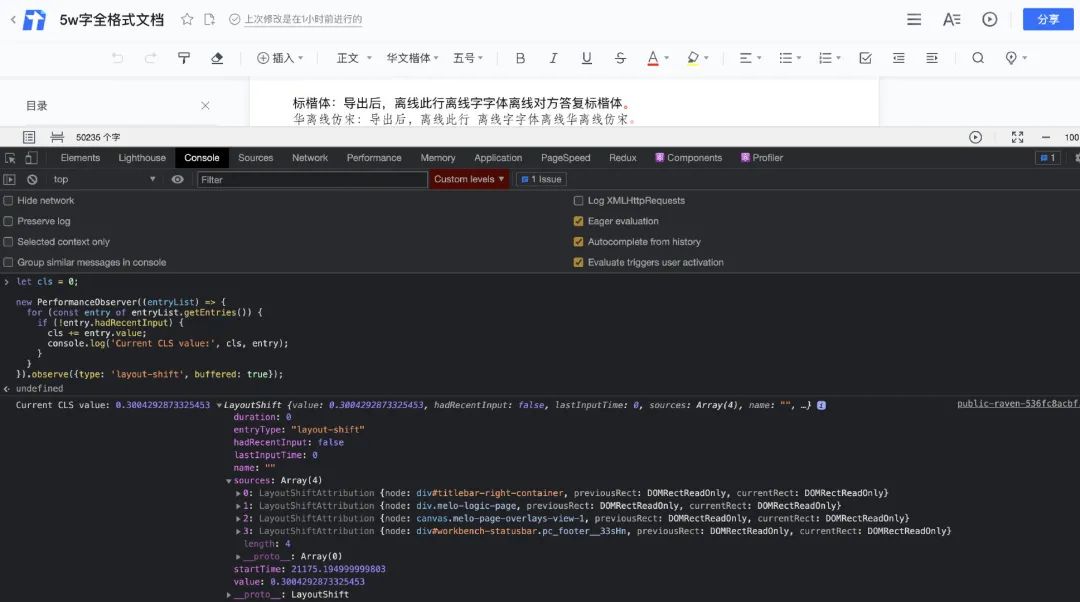Click the blue 分享 share button

point(1048,19)
